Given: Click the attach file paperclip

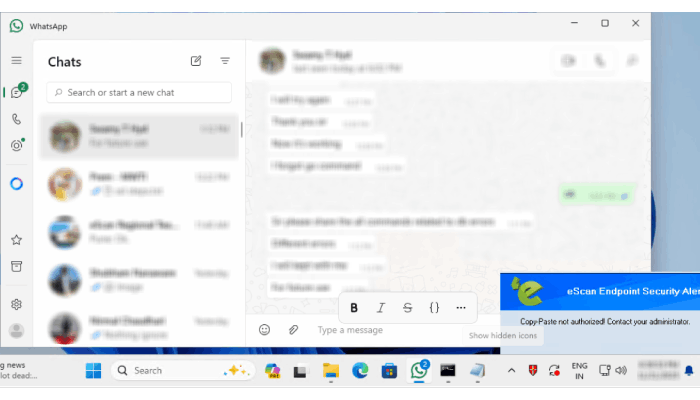Looking at the screenshot, I should tap(293, 329).
